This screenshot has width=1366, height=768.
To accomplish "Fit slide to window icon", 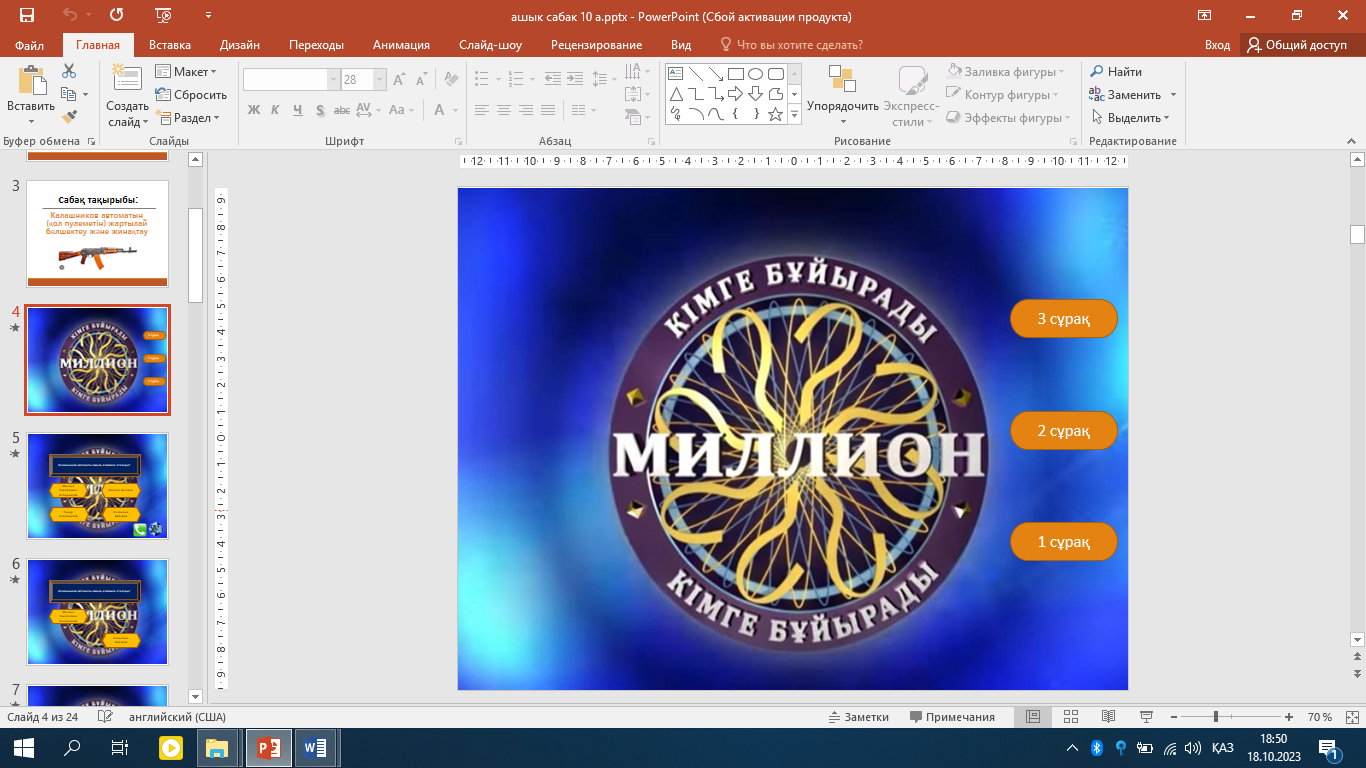I will tap(1351, 717).
